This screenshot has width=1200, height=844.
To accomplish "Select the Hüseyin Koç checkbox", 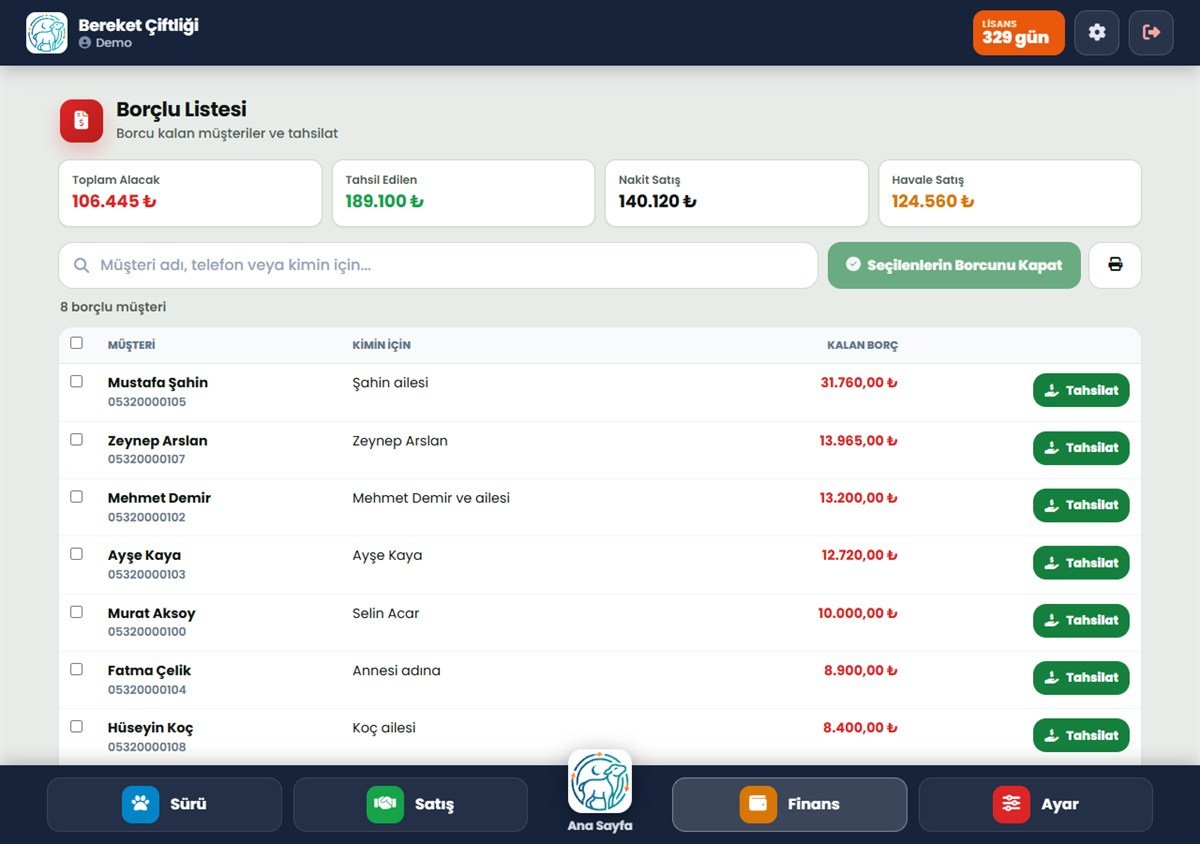I will pyautogui.click(x=77, y=726).
